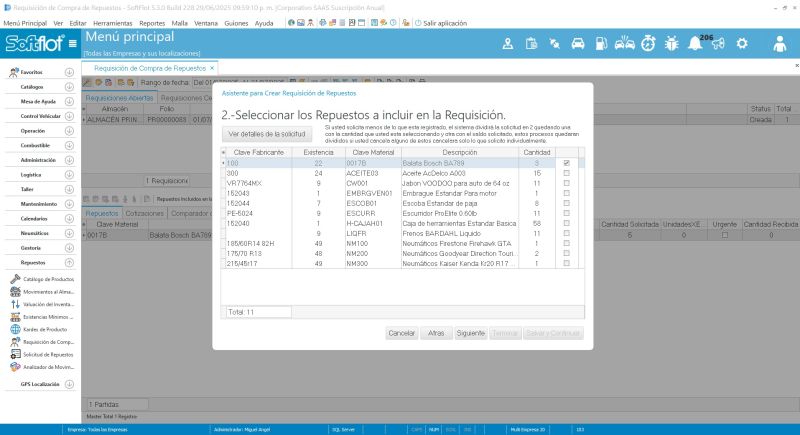Click the Siguiente button

(470, 333)
